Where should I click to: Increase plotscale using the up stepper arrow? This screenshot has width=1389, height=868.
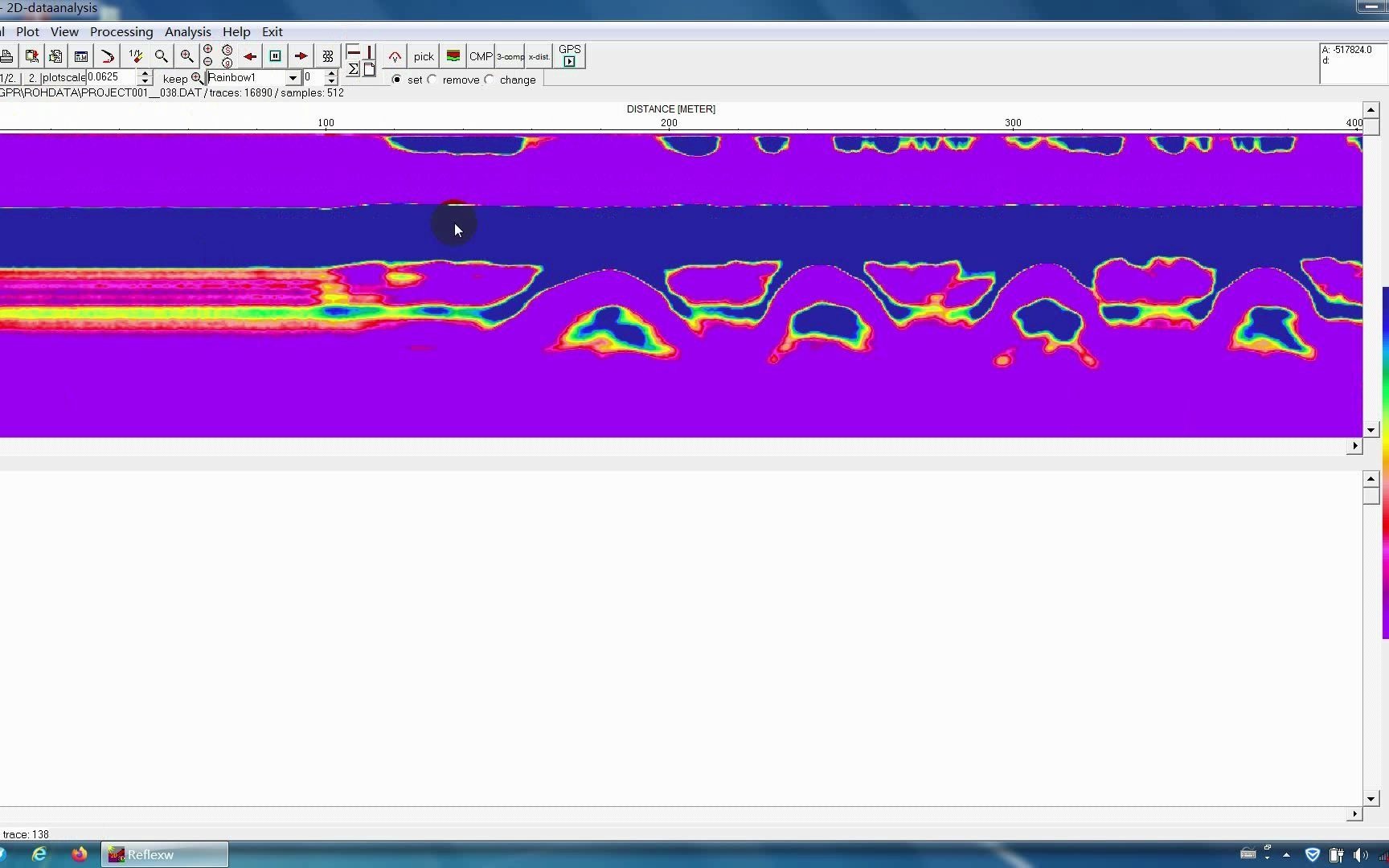pos(145,73)
